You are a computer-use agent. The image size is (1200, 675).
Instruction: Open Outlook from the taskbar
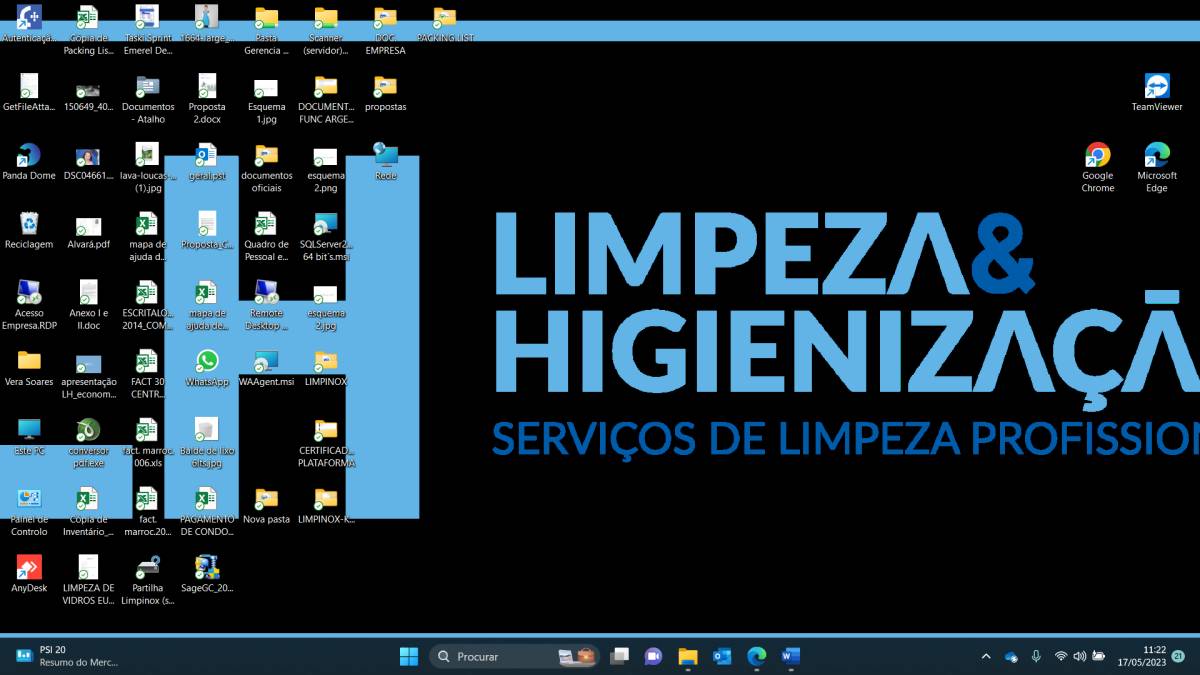[722, 656]
